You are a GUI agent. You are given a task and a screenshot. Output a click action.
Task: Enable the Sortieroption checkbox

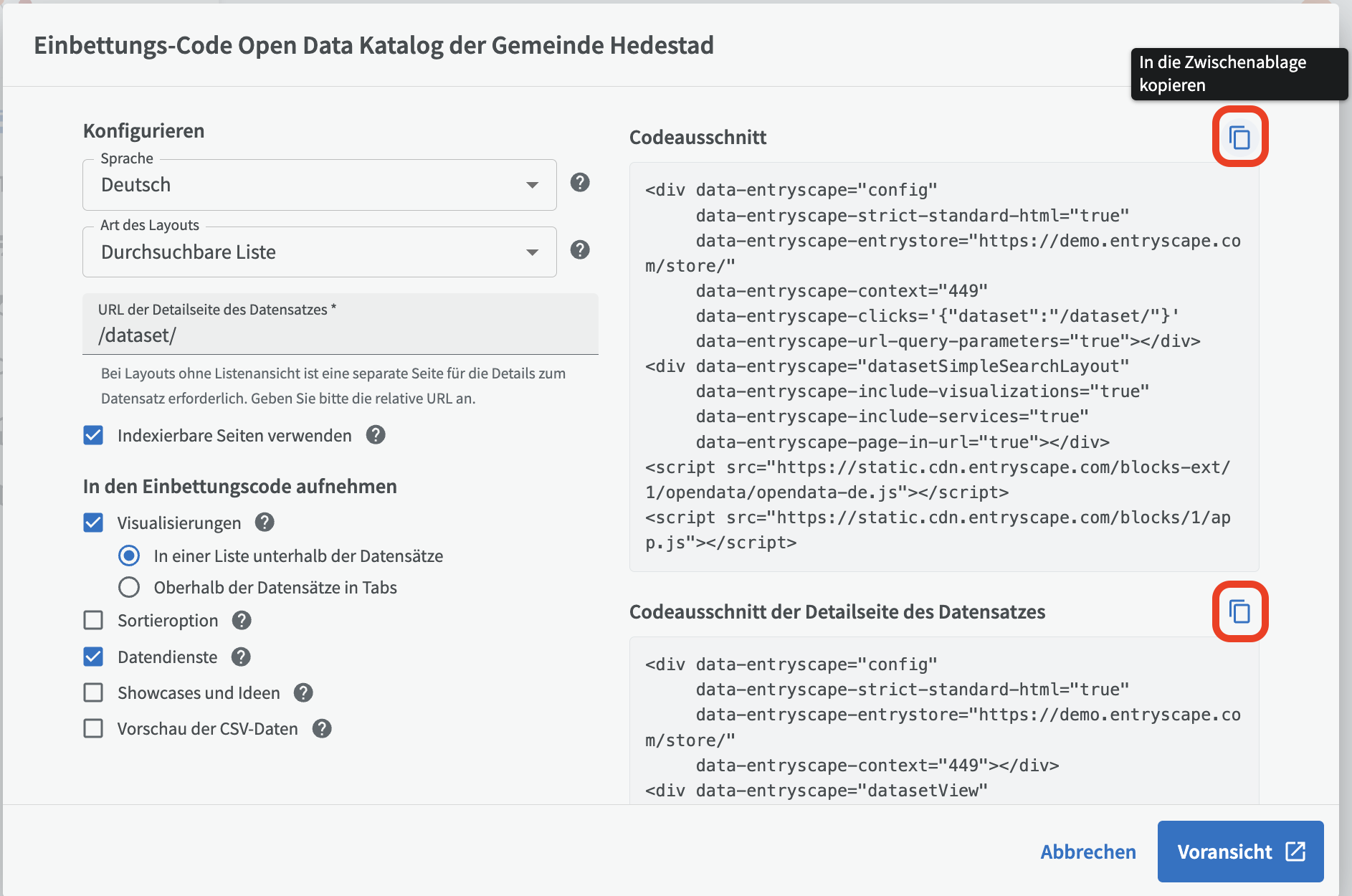coord(93,620)
